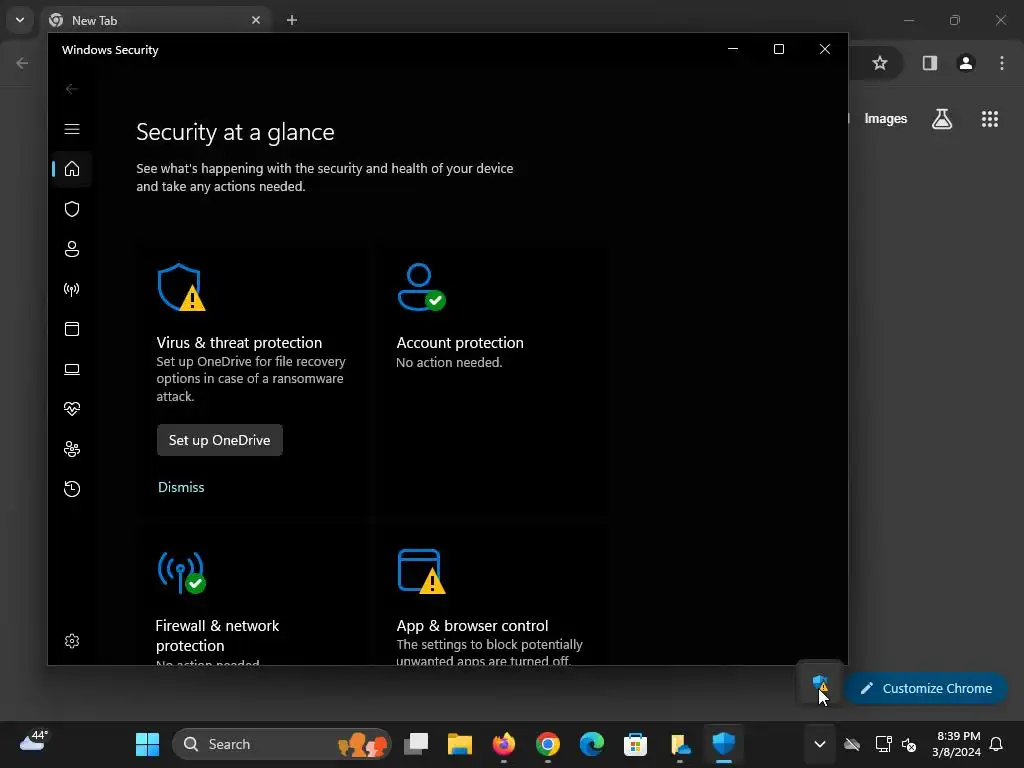Open the Firewall & network protection heading
This screenshot has height=768, width=1024.
click(217, 635)
